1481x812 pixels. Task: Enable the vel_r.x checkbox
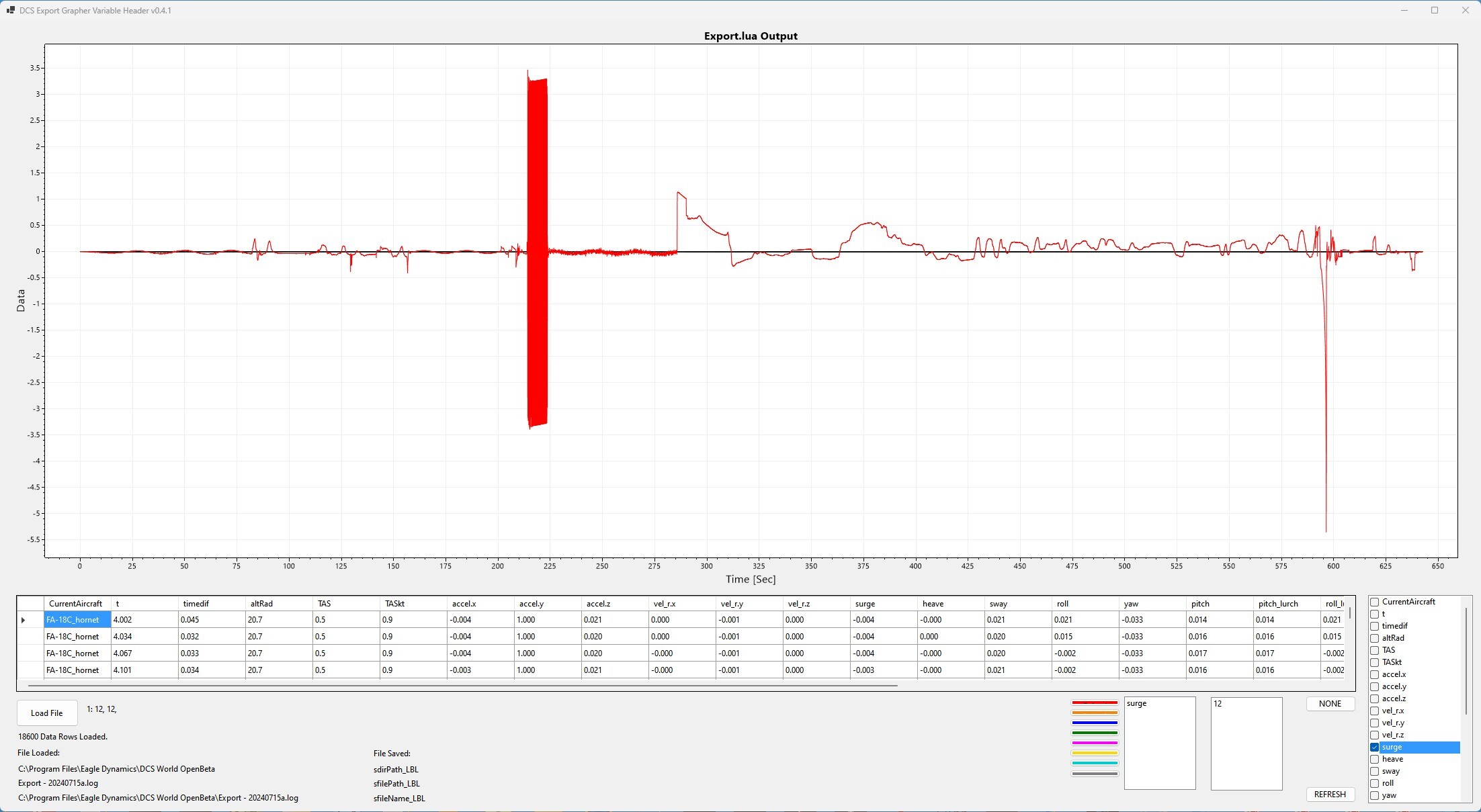click(1375, 711)
